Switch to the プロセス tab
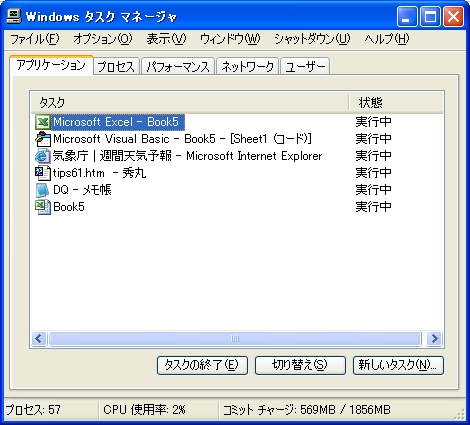Screen dimensions: 470x425 pos(116,66)
